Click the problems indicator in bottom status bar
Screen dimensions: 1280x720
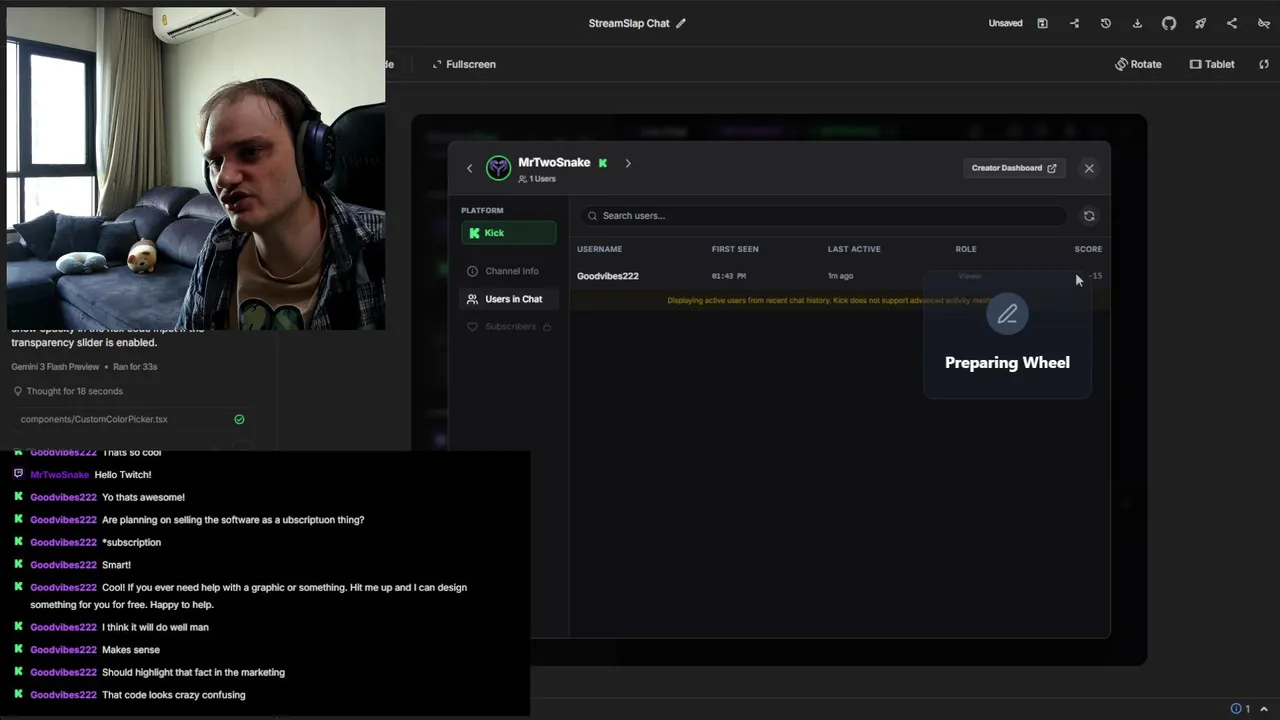coord(1240,709)
